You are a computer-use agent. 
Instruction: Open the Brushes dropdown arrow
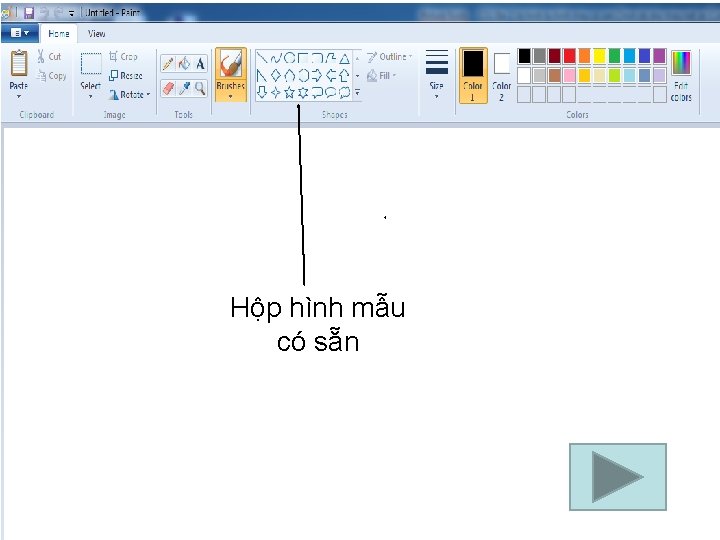(231, 96)
